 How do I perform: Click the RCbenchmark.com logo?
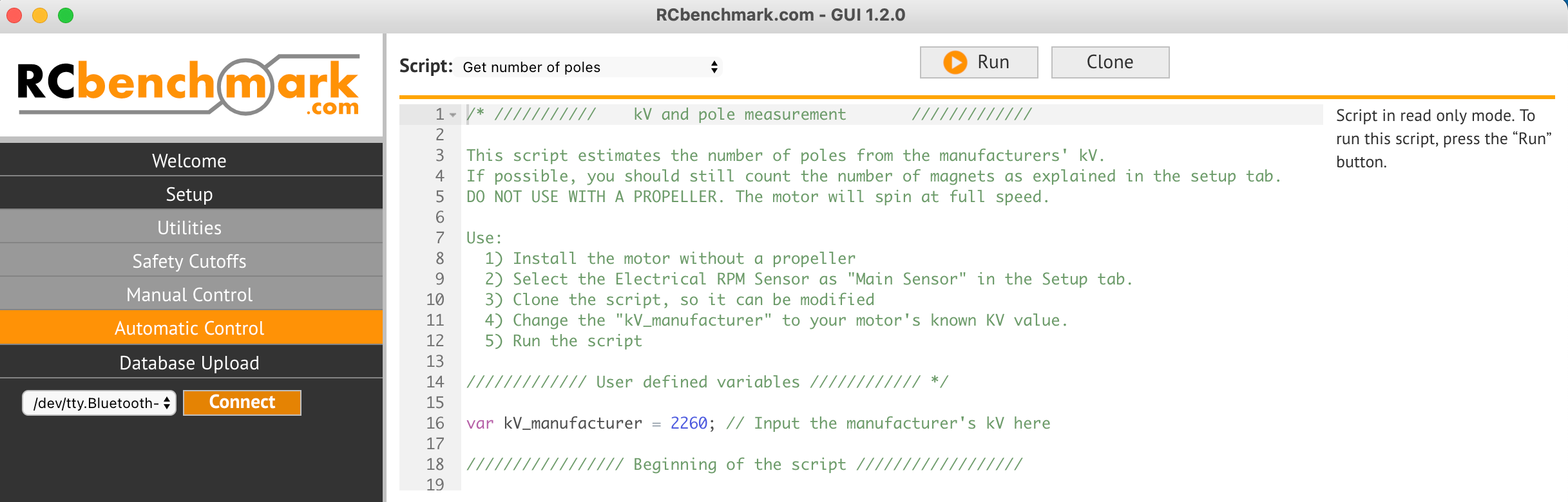pyautogui.click(x=189, y=86)
